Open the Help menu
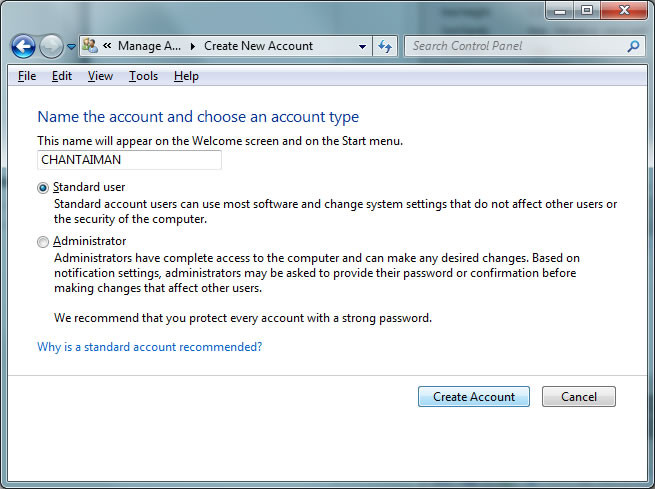Screen dimensions: 655x489 click(186, 76)
